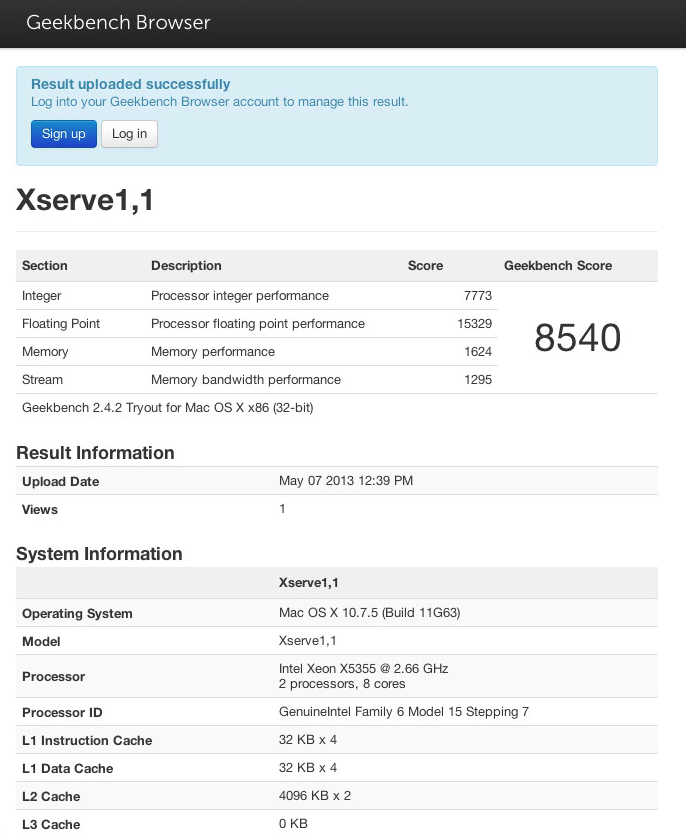Click the overall score 8540

577,338
